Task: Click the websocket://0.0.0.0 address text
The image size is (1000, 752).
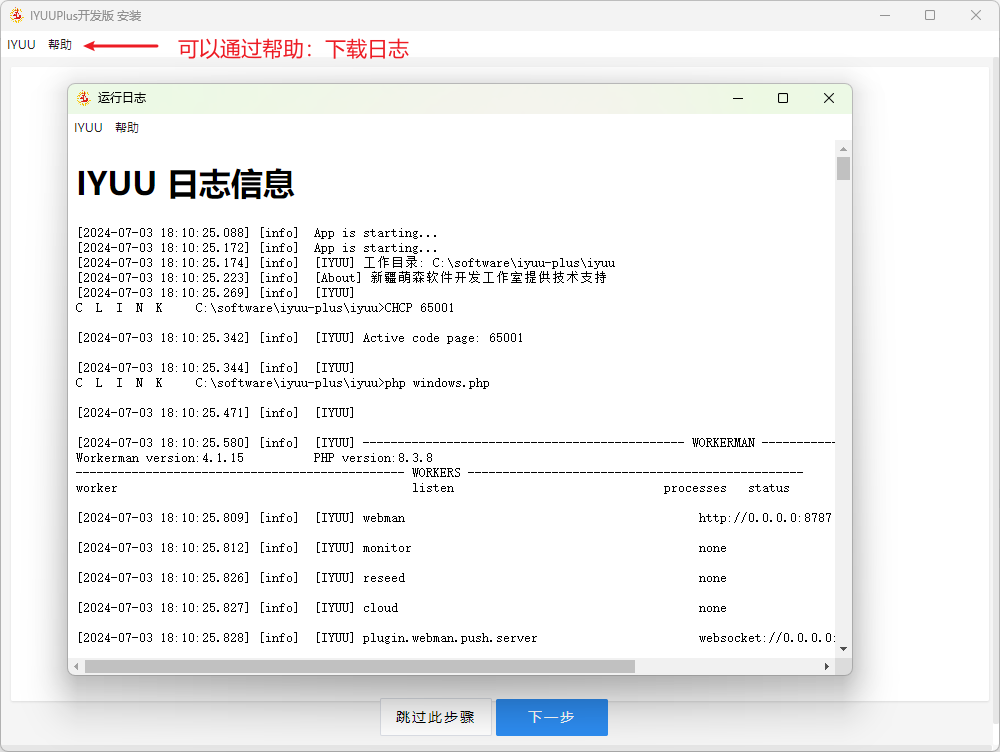Action: click(x=767, y=638)
